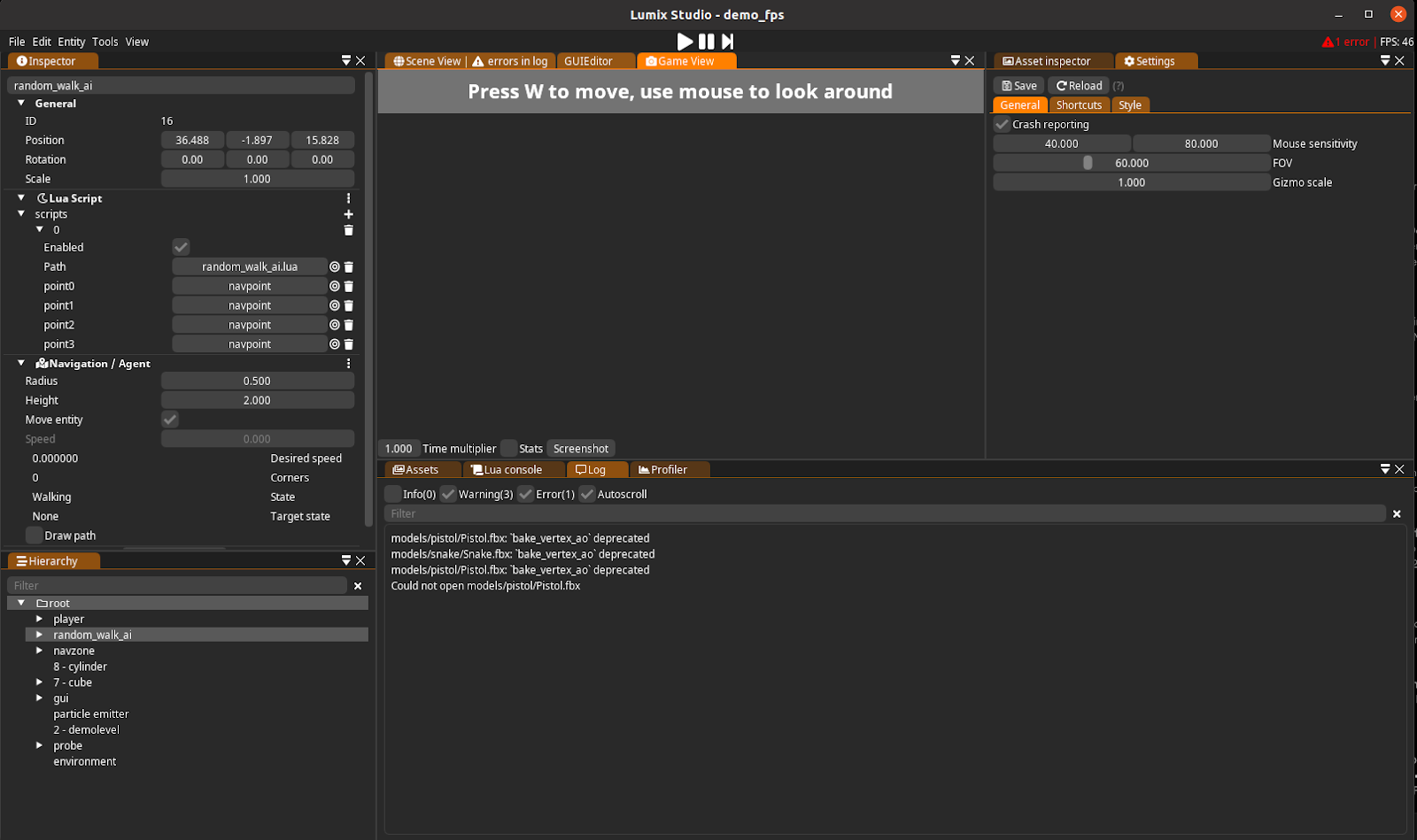Remove Path resource via trash icon

coord(348,266)
